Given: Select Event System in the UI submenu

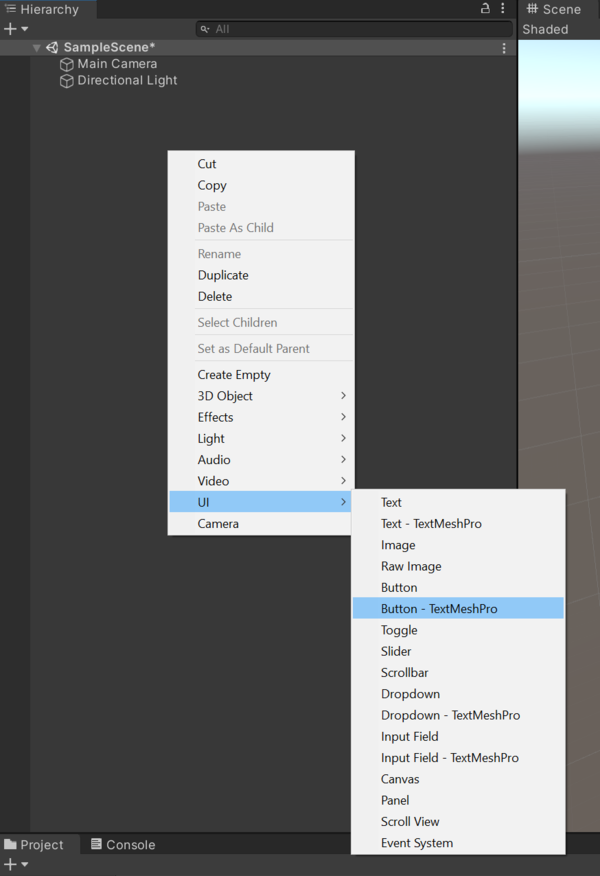Looking at the screenshot, I should pos(458,842).
